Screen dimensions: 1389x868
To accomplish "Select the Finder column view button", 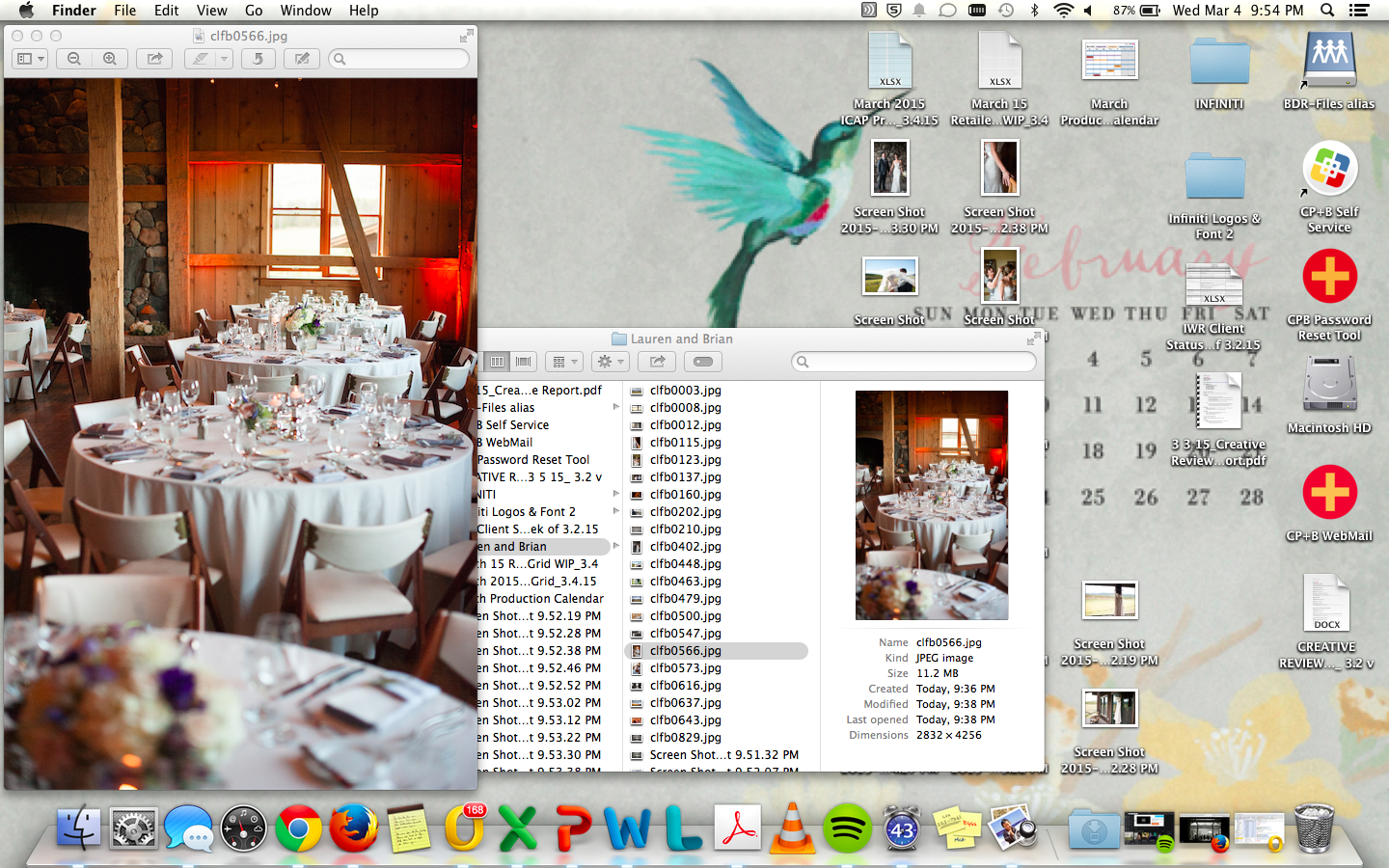I will (x=497, y=362).
